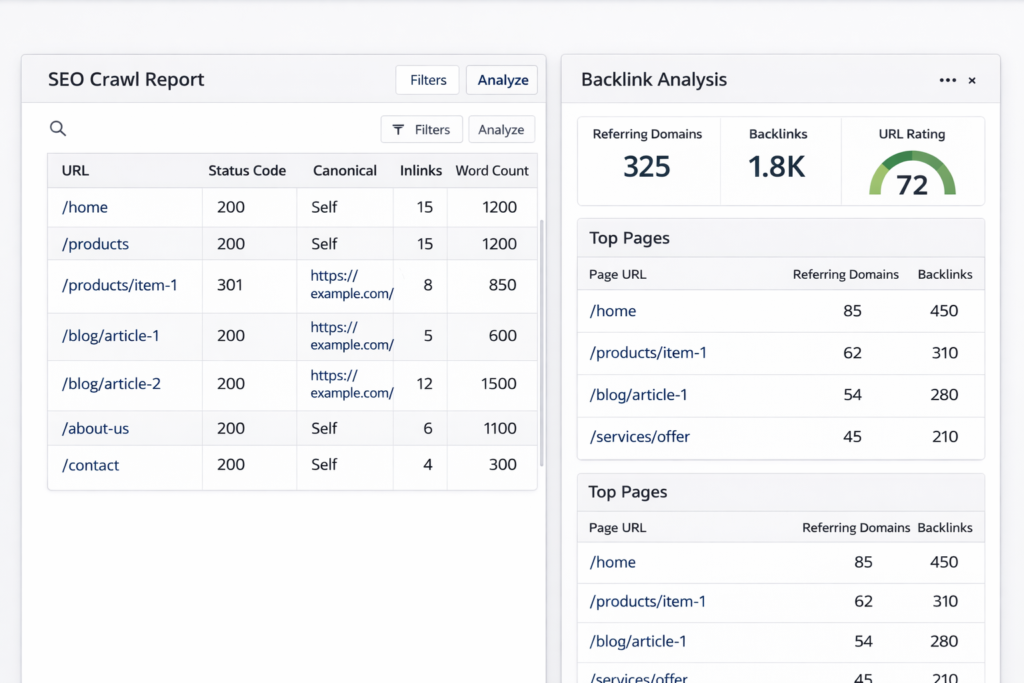The width and height of the screenshot is (1024, 683).
Task: Click the top Filters button
Action: [427, 79]
